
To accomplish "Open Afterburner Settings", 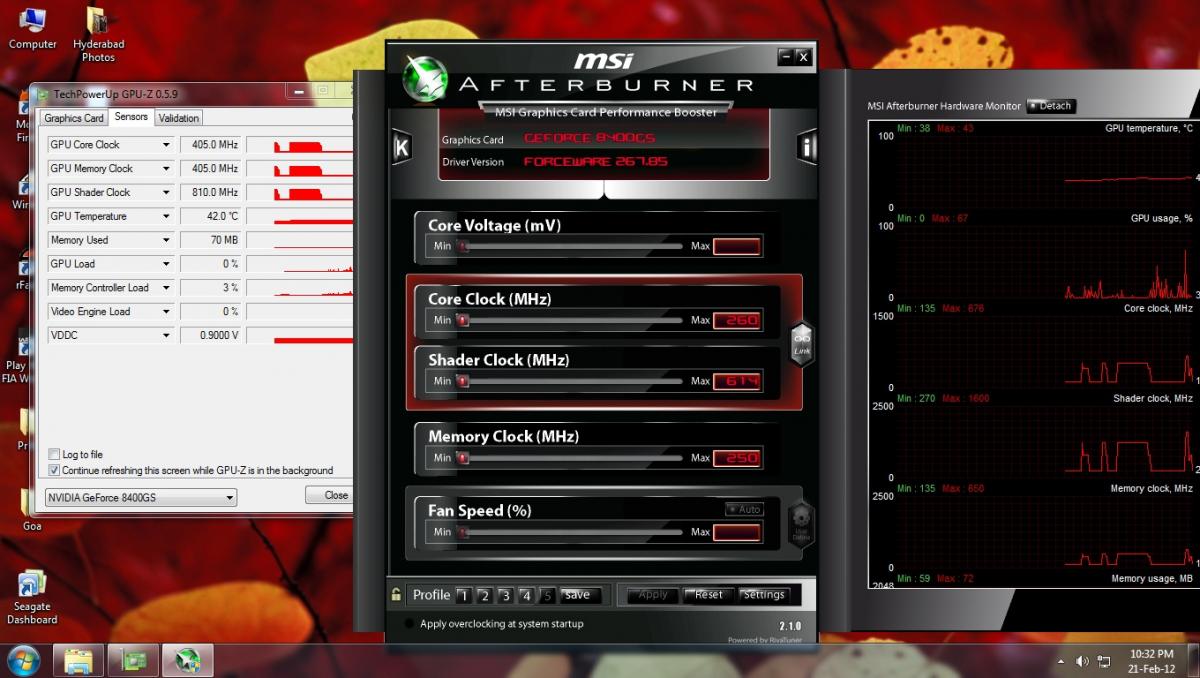I will pos(764,594).
